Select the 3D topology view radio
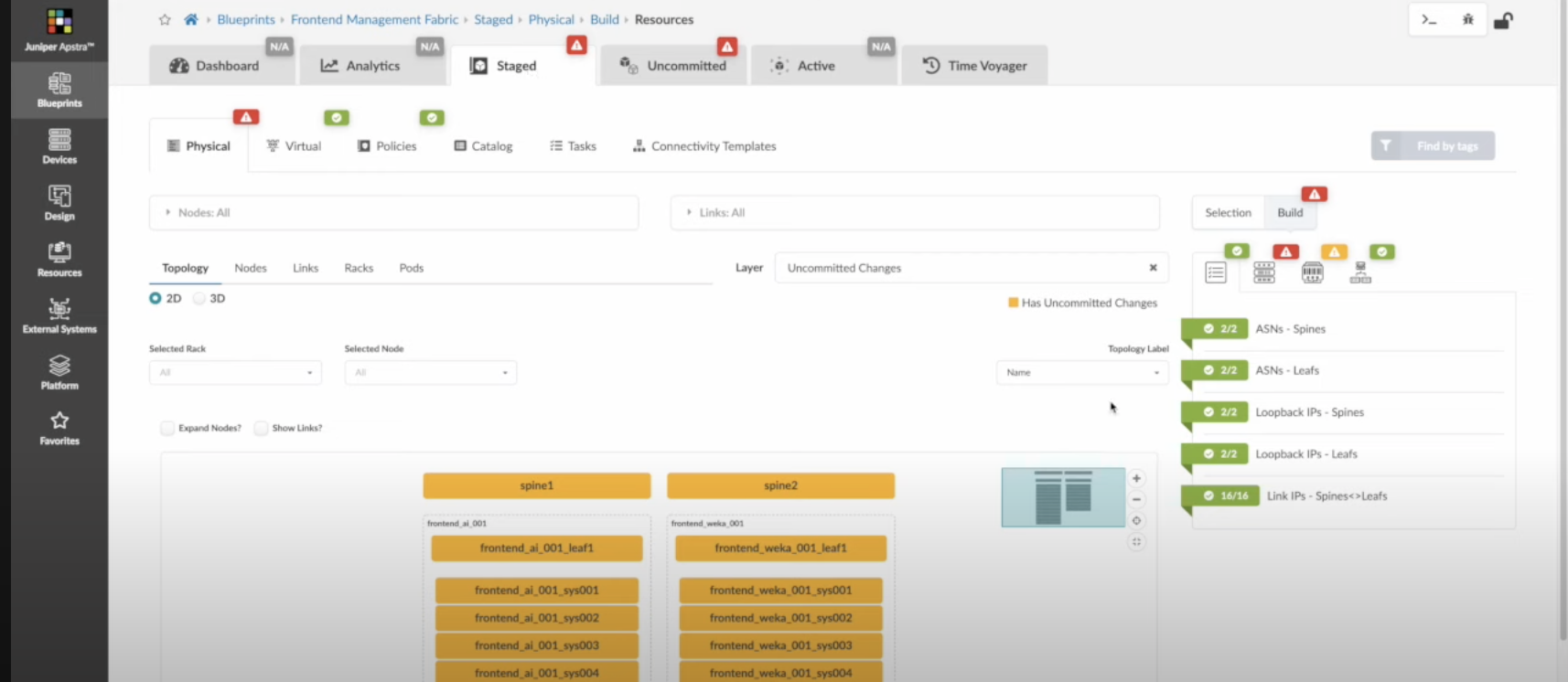The height and width of the screenshot is (682, 1568). coord(199,298)
